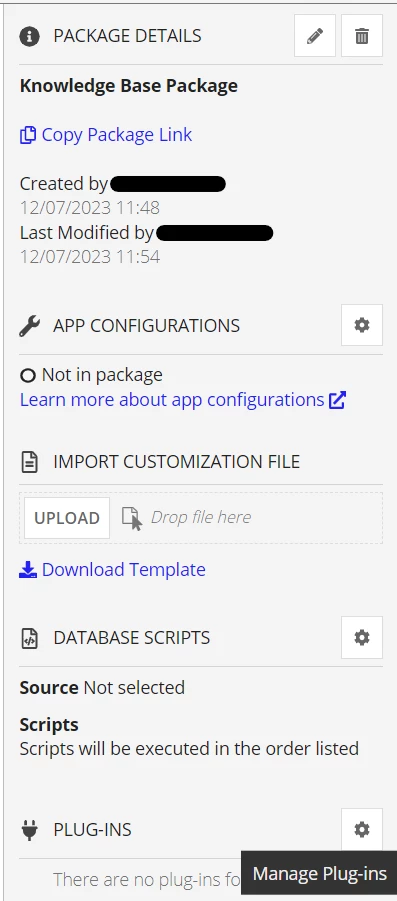Click the pencil edit package icon
The height and width of the screenshot is (901, 397).
(x=315, y=36)
